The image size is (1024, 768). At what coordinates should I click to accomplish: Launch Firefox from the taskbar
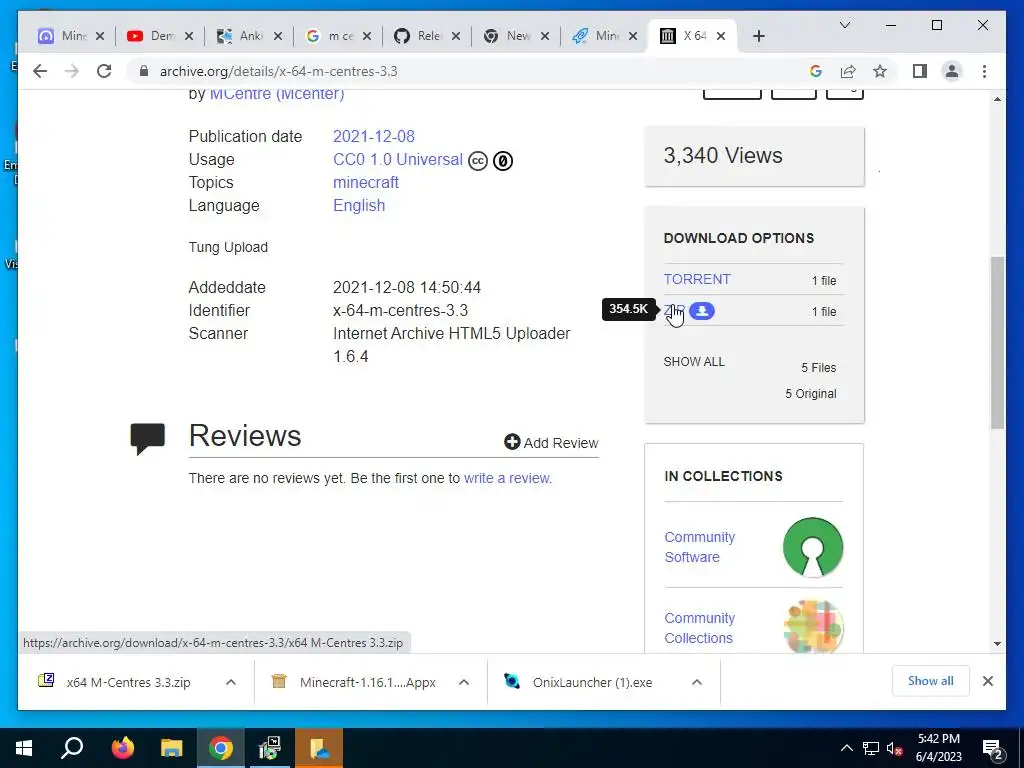(122, 748)
